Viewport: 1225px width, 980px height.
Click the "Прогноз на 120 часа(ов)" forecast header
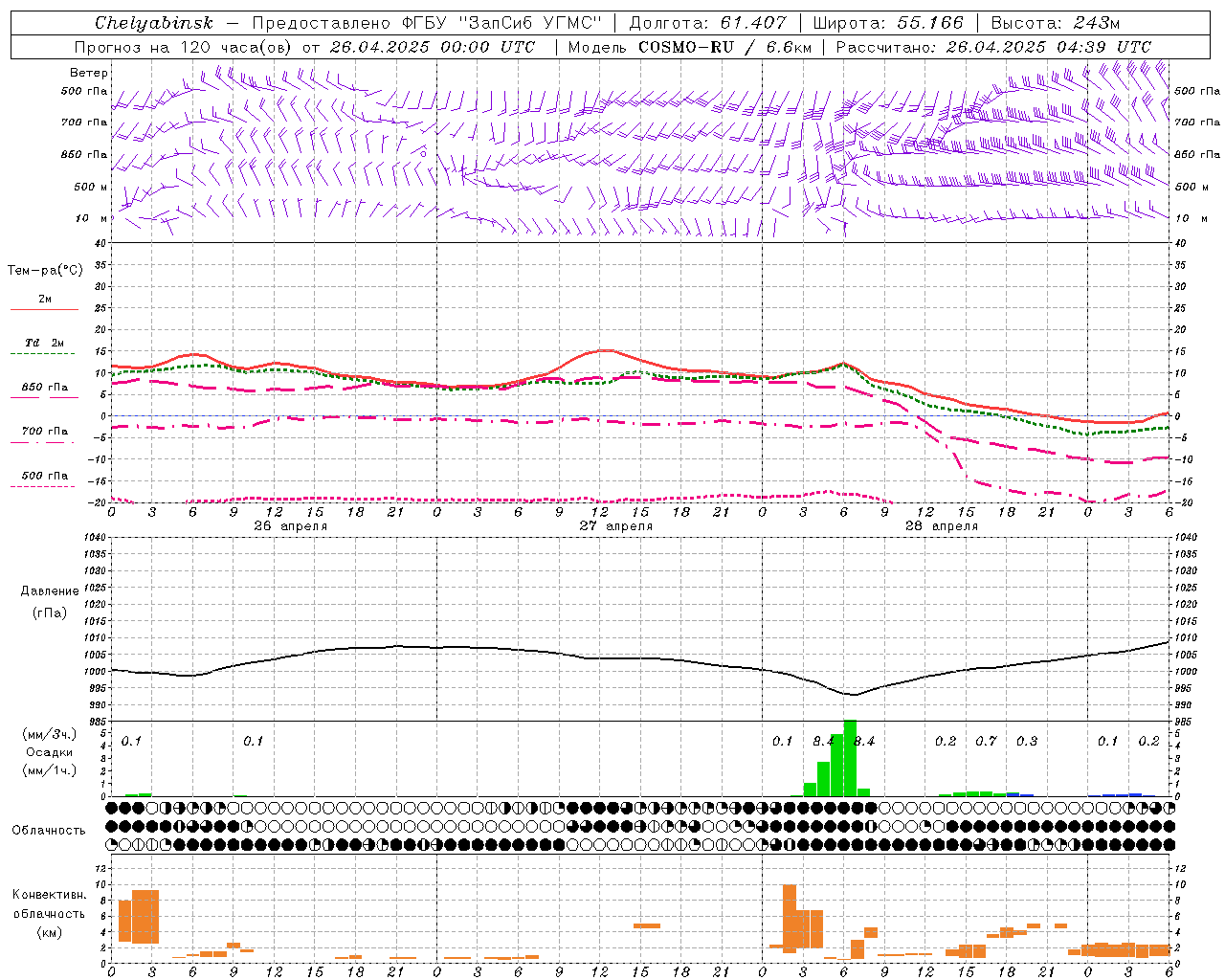(184, 47)
